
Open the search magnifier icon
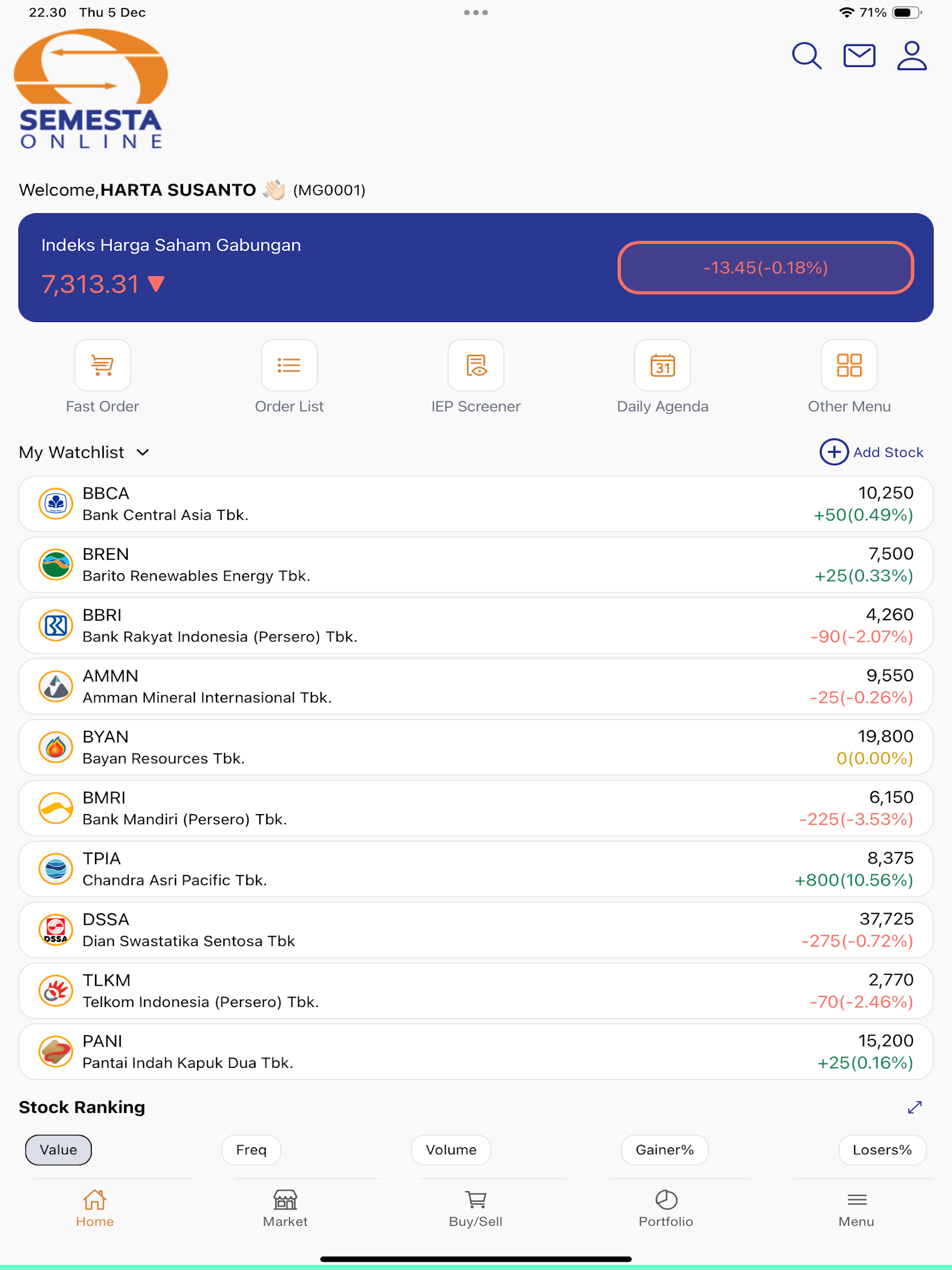point(806,56)
